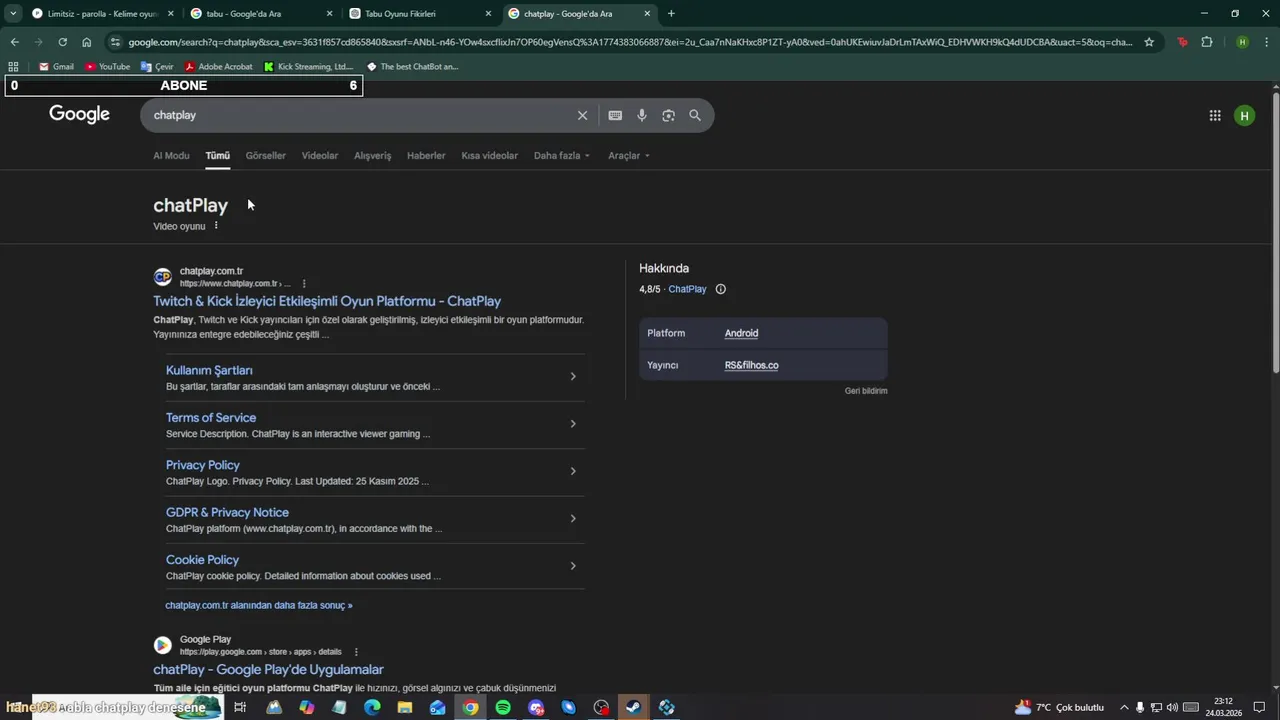The image size is (1280, 720).
Task: Open three-dot menu for chatplay.com.tr result
Action: tap(304, 283)
